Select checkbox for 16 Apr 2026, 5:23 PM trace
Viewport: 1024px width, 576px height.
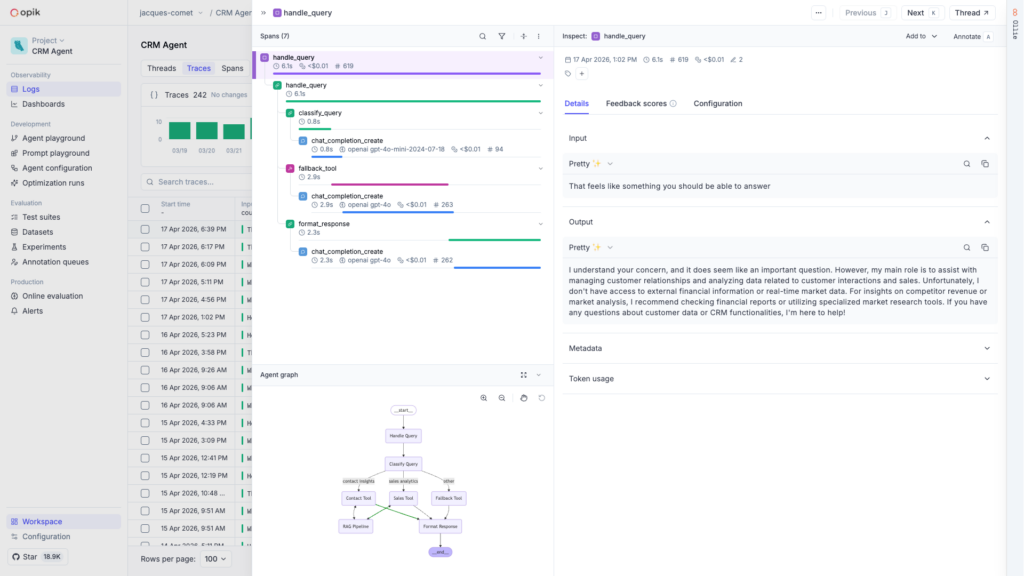145,334
